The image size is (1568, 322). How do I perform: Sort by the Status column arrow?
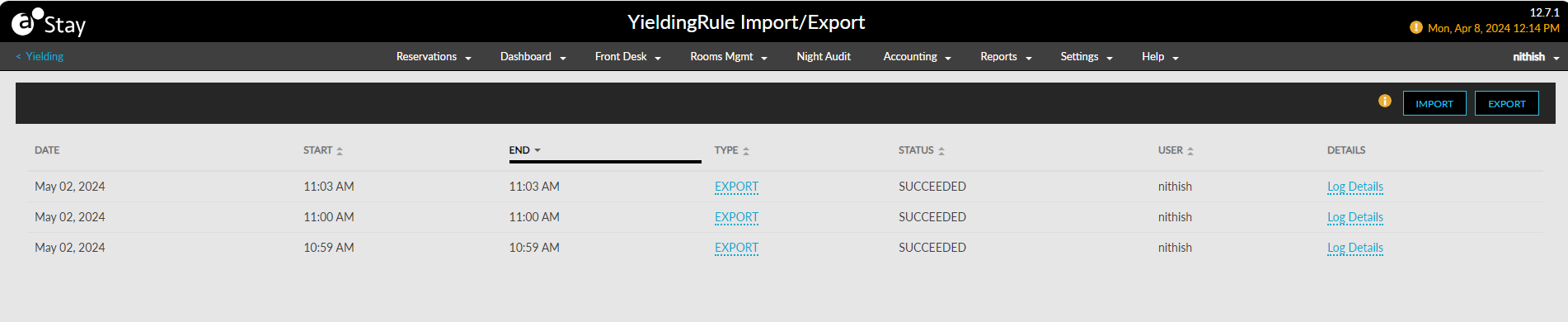coord(941,150)
